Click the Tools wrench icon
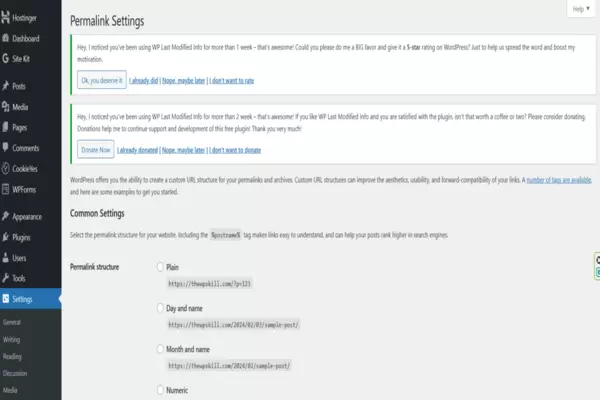Screen dimensions: 600x400 pos(5,278)
